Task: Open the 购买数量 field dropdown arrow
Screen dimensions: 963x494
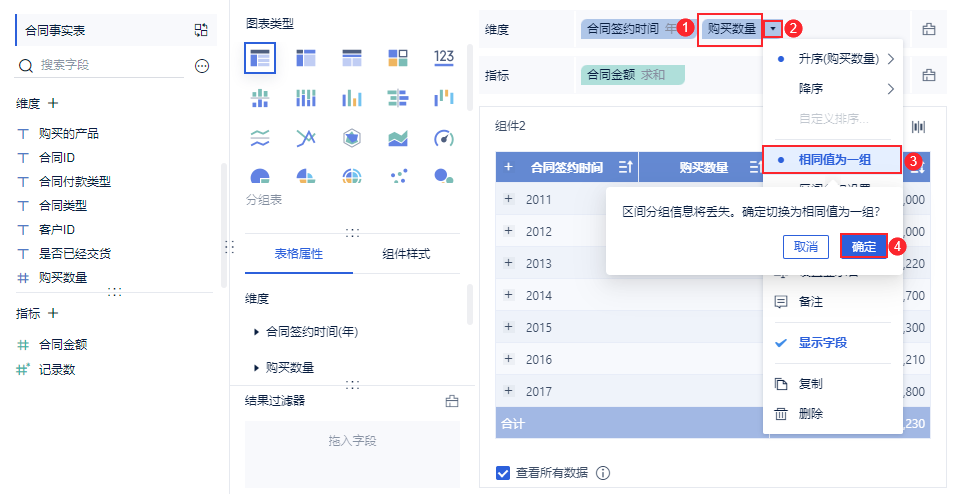Action: click(773, 28)
